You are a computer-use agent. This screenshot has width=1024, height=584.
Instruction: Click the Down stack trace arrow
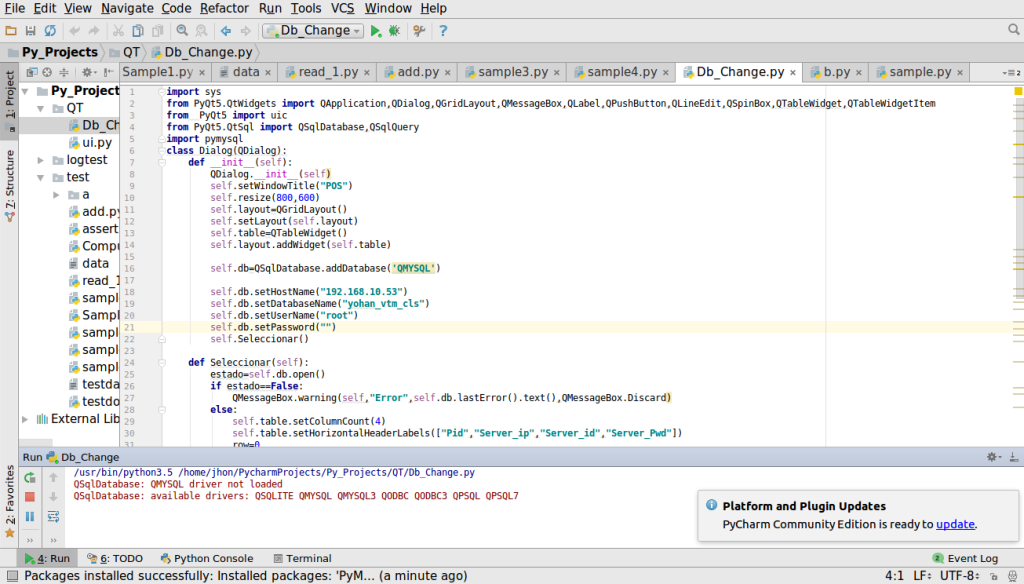(x=54, y=497)
